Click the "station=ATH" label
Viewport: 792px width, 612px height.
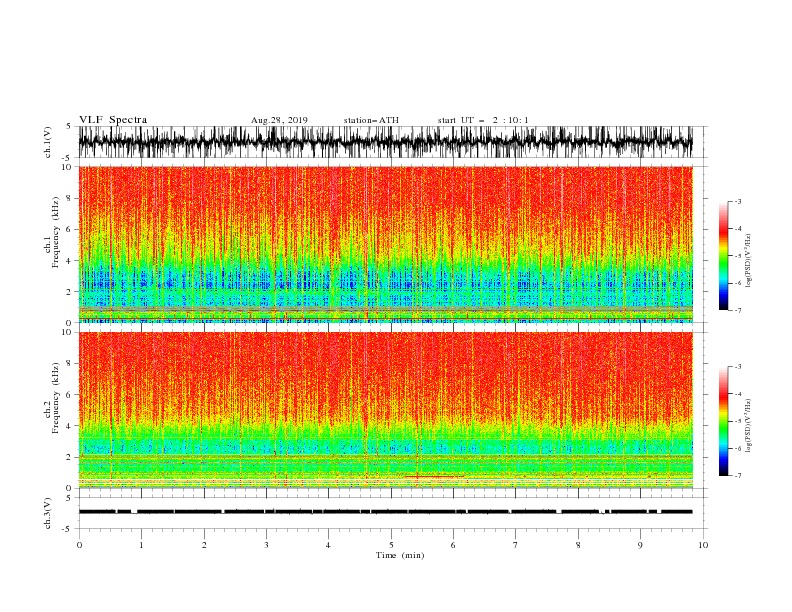371,120
